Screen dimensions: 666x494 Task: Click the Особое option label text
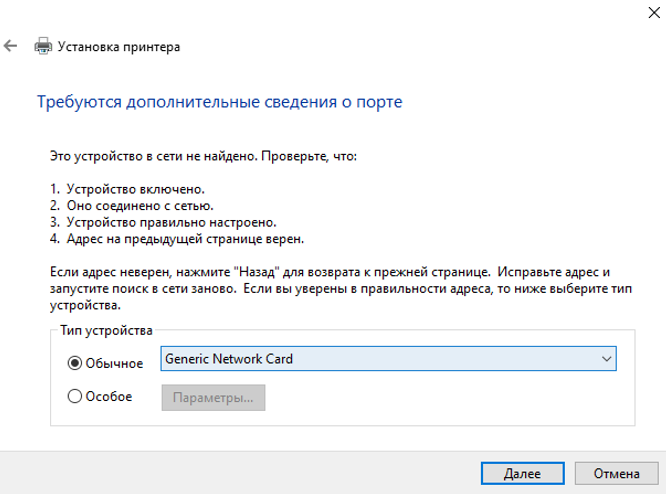pyautogui.click(x=109, y=397)
